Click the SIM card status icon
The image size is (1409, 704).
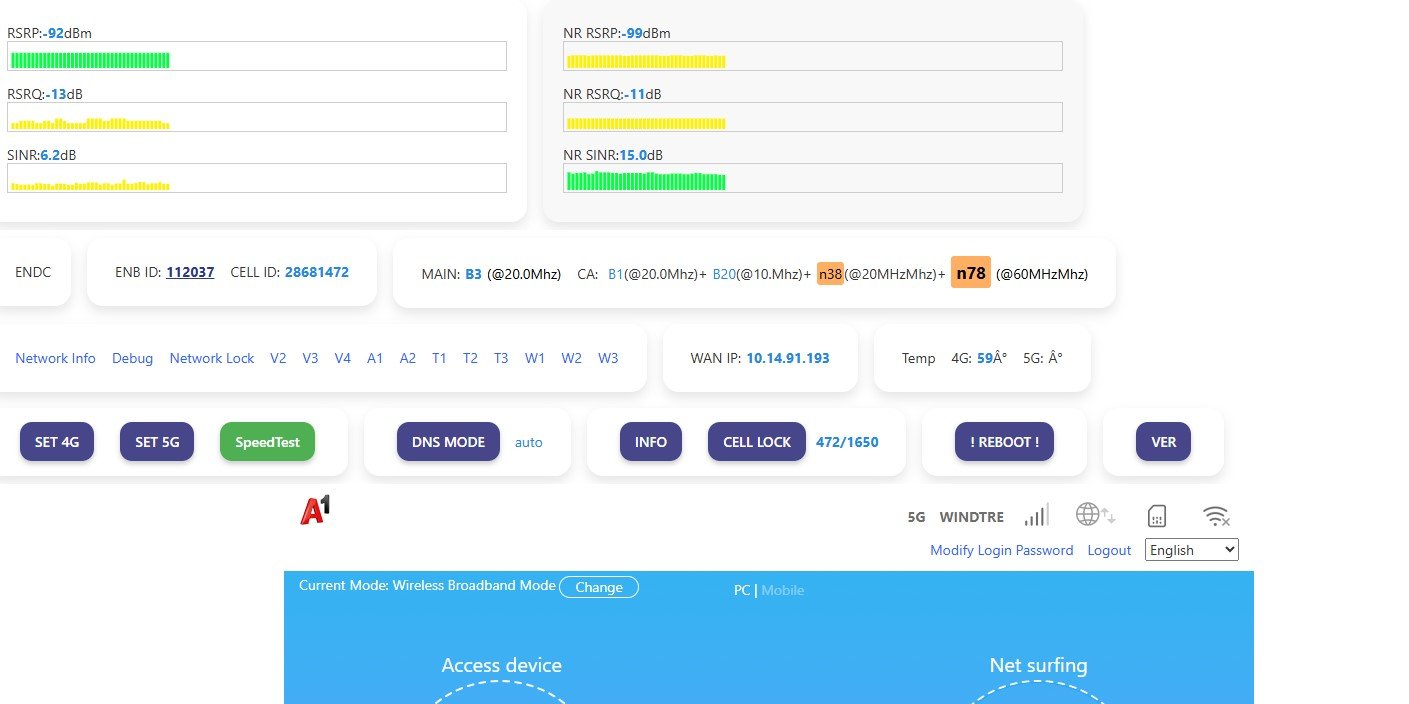pyautogui.click(x=1157, y=516)
